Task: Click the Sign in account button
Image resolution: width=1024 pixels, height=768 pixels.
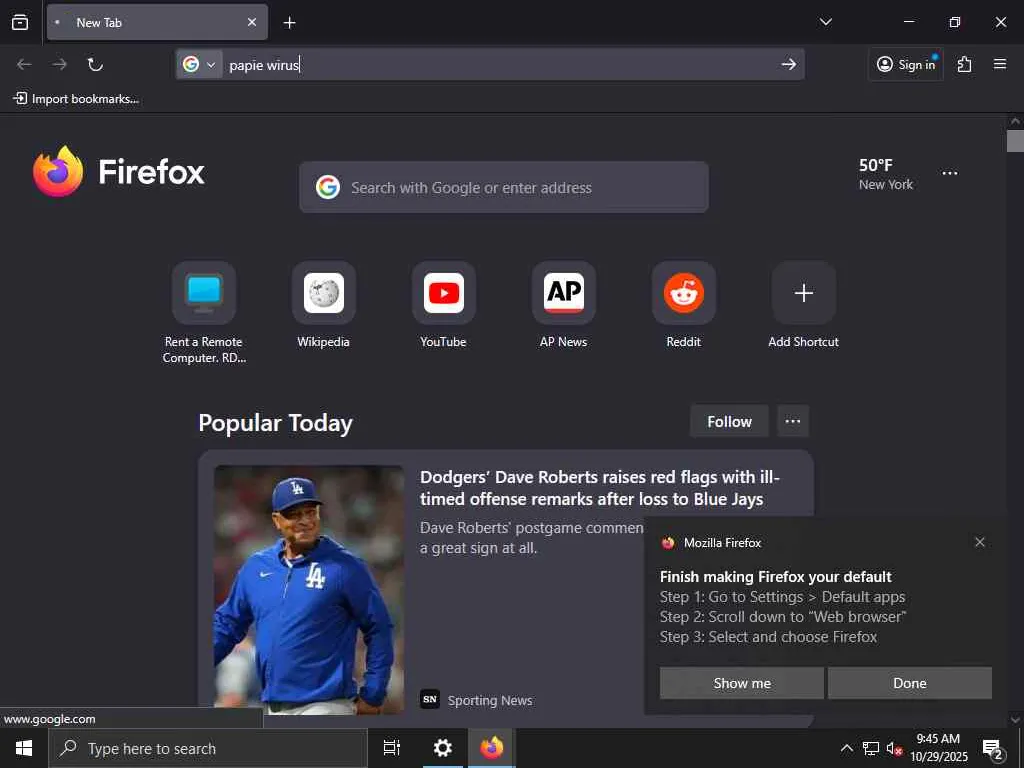Action: click(906, 64)
